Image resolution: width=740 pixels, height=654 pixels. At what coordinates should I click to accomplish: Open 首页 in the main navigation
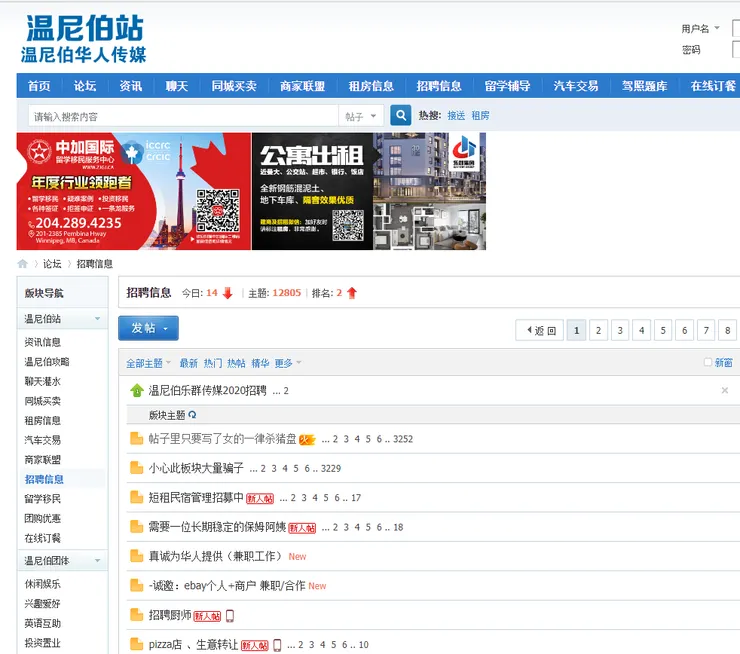[x=39, y=86]
